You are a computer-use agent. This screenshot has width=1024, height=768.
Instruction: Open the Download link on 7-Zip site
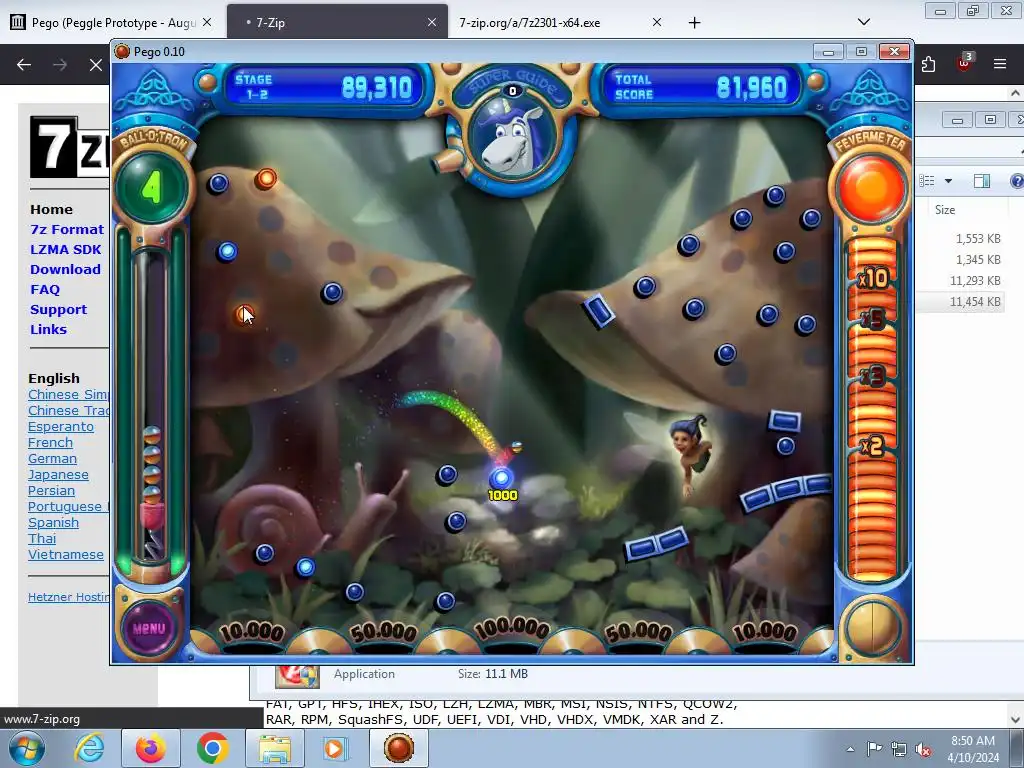click(65, 270)
